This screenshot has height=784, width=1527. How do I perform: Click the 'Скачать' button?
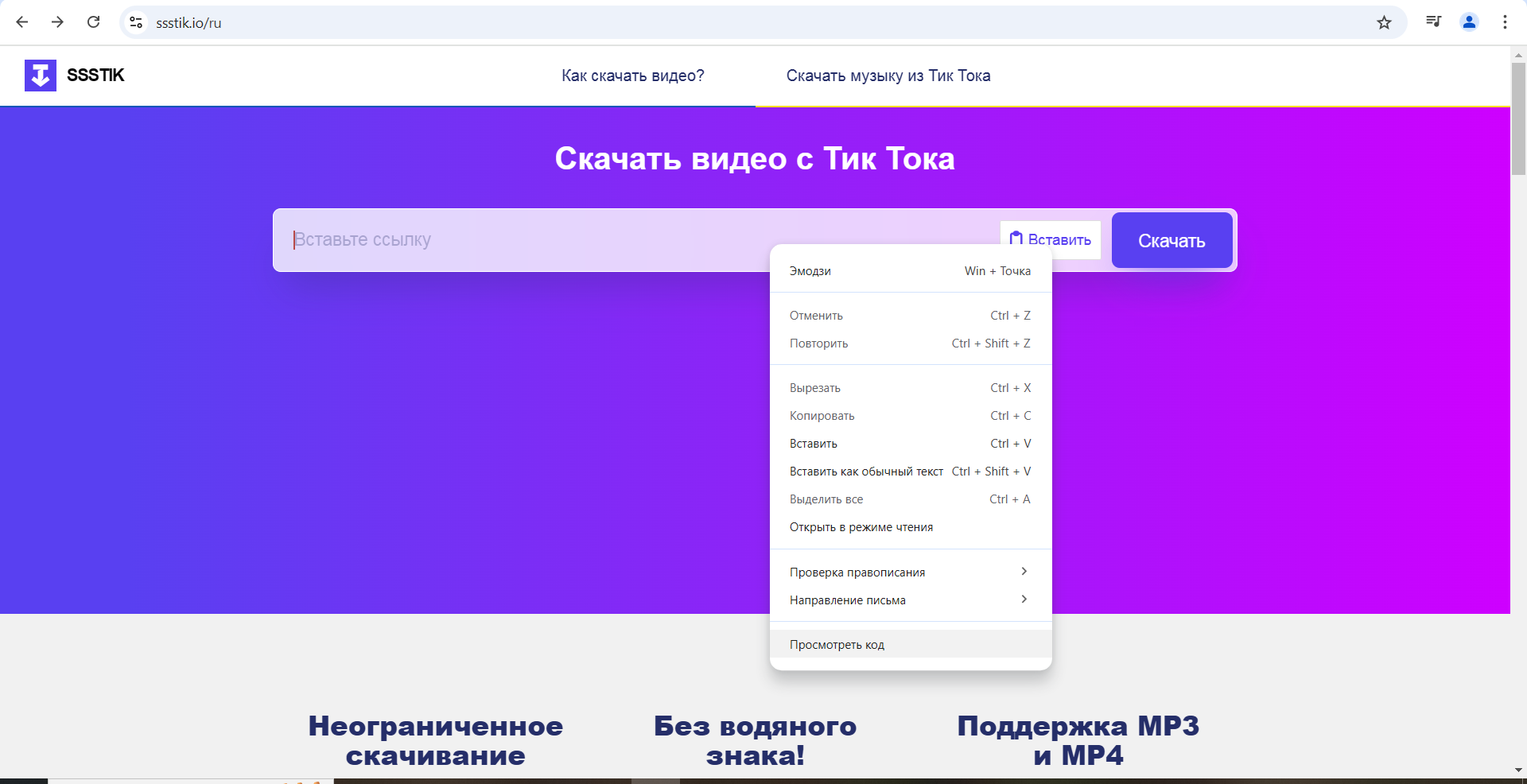click(1171, 240)
